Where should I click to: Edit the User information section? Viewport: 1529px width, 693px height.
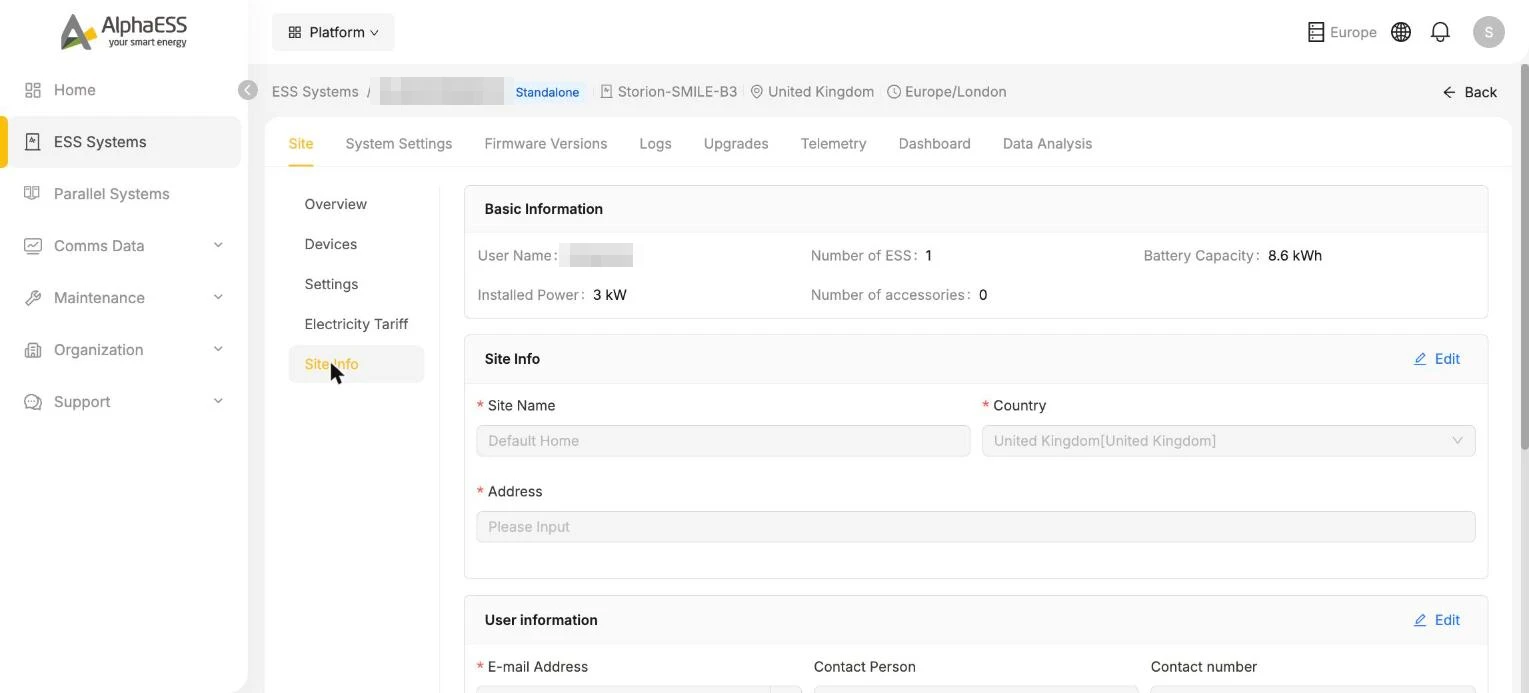pos(1437,620)
